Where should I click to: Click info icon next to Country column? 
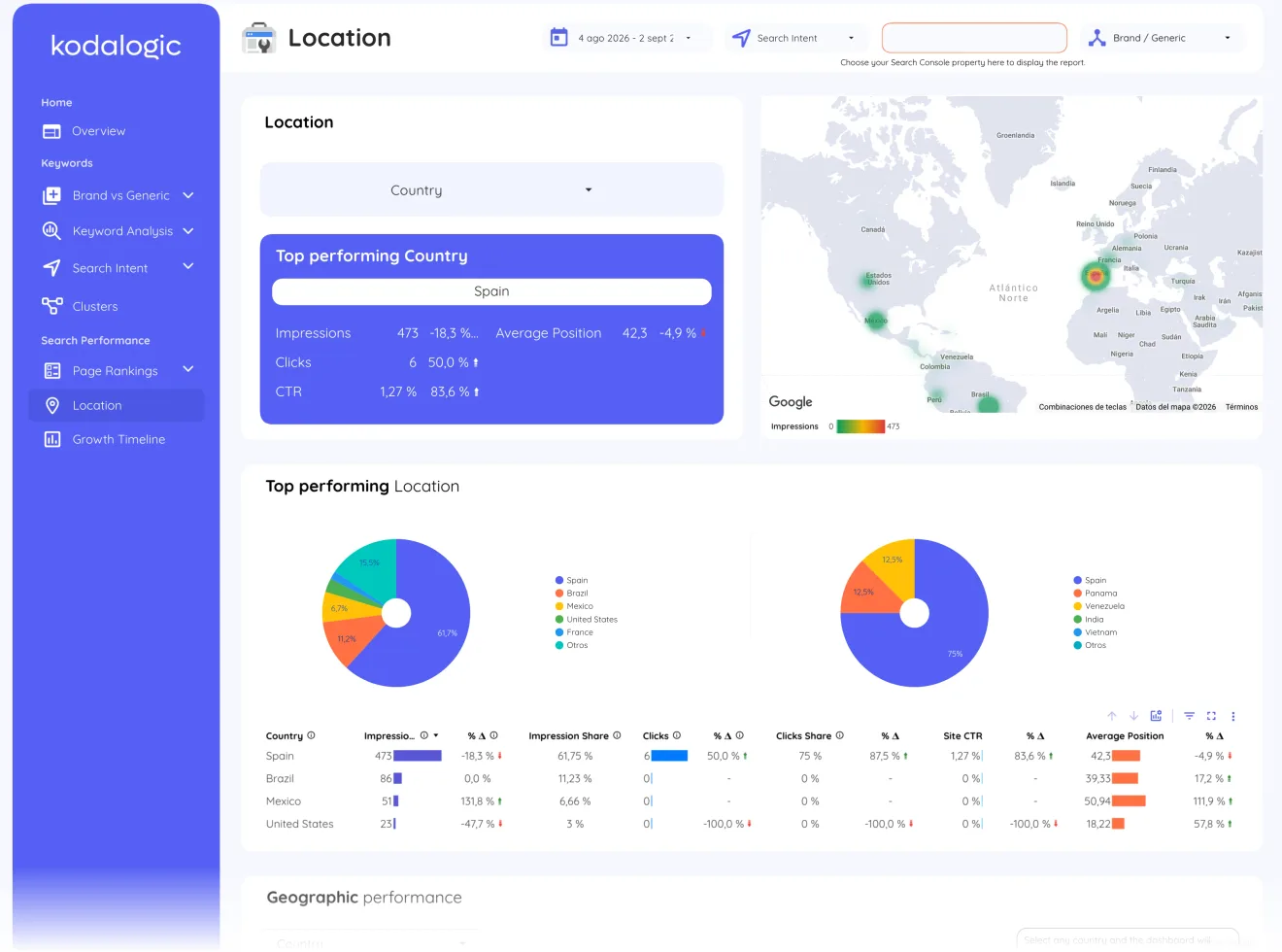pos(311,735)
